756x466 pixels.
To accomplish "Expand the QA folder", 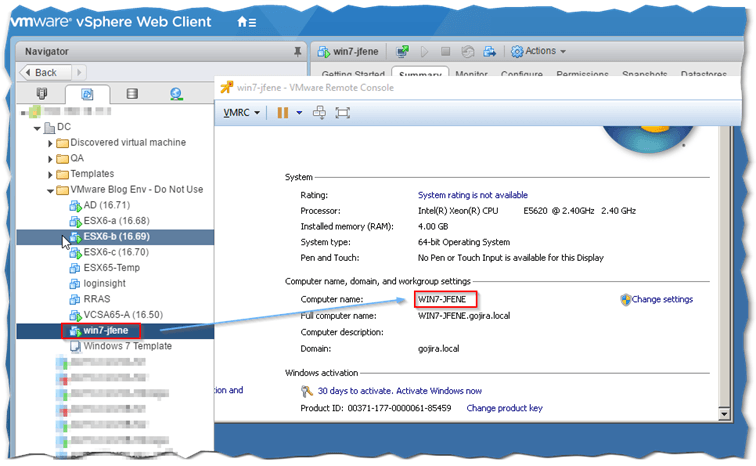I will [50, 159].
